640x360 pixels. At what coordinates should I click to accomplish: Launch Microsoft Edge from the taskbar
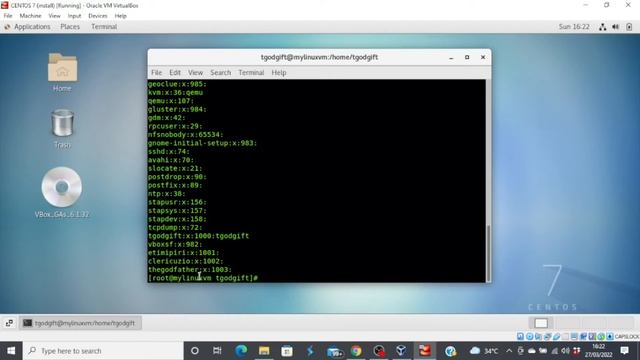click(x=241, y=351)
